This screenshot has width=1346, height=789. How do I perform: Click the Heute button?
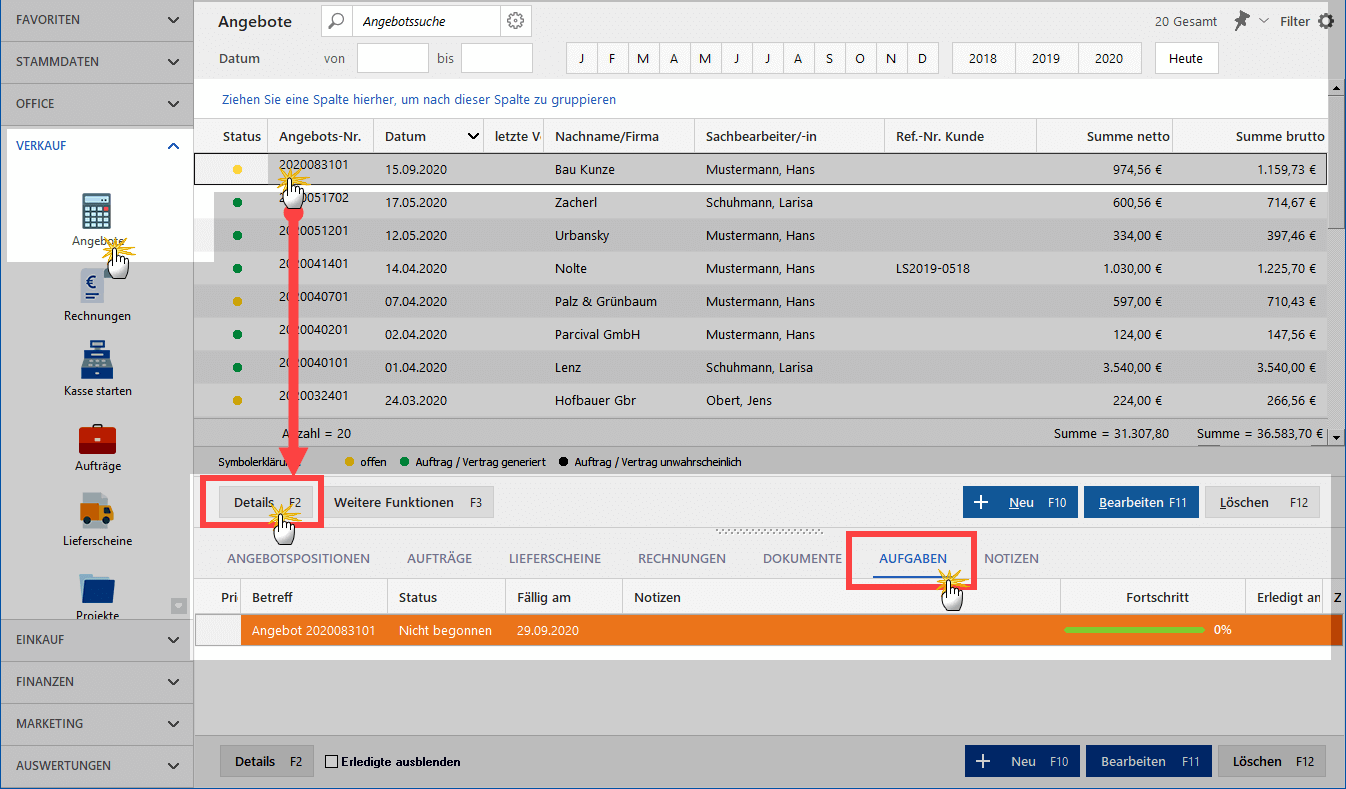1186,58
